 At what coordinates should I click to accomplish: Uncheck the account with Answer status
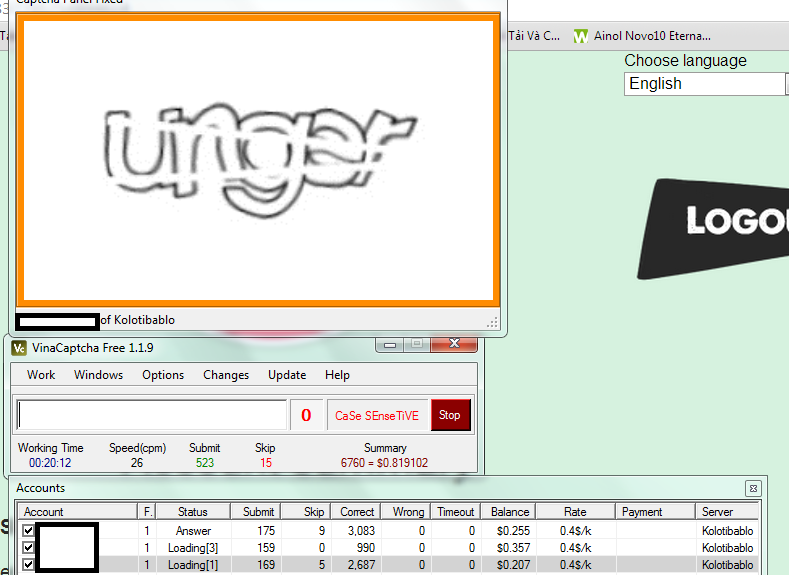[x=28, y=530]
